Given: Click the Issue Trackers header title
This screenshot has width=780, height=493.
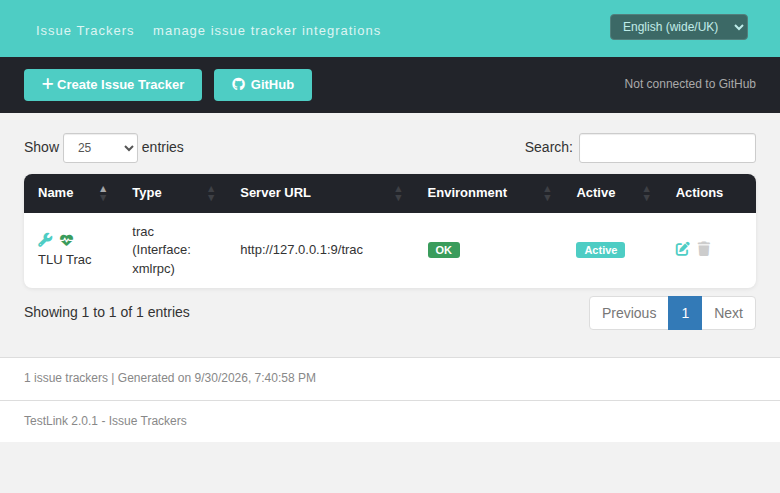Looking at the screenshot, I should pos(85,31).
